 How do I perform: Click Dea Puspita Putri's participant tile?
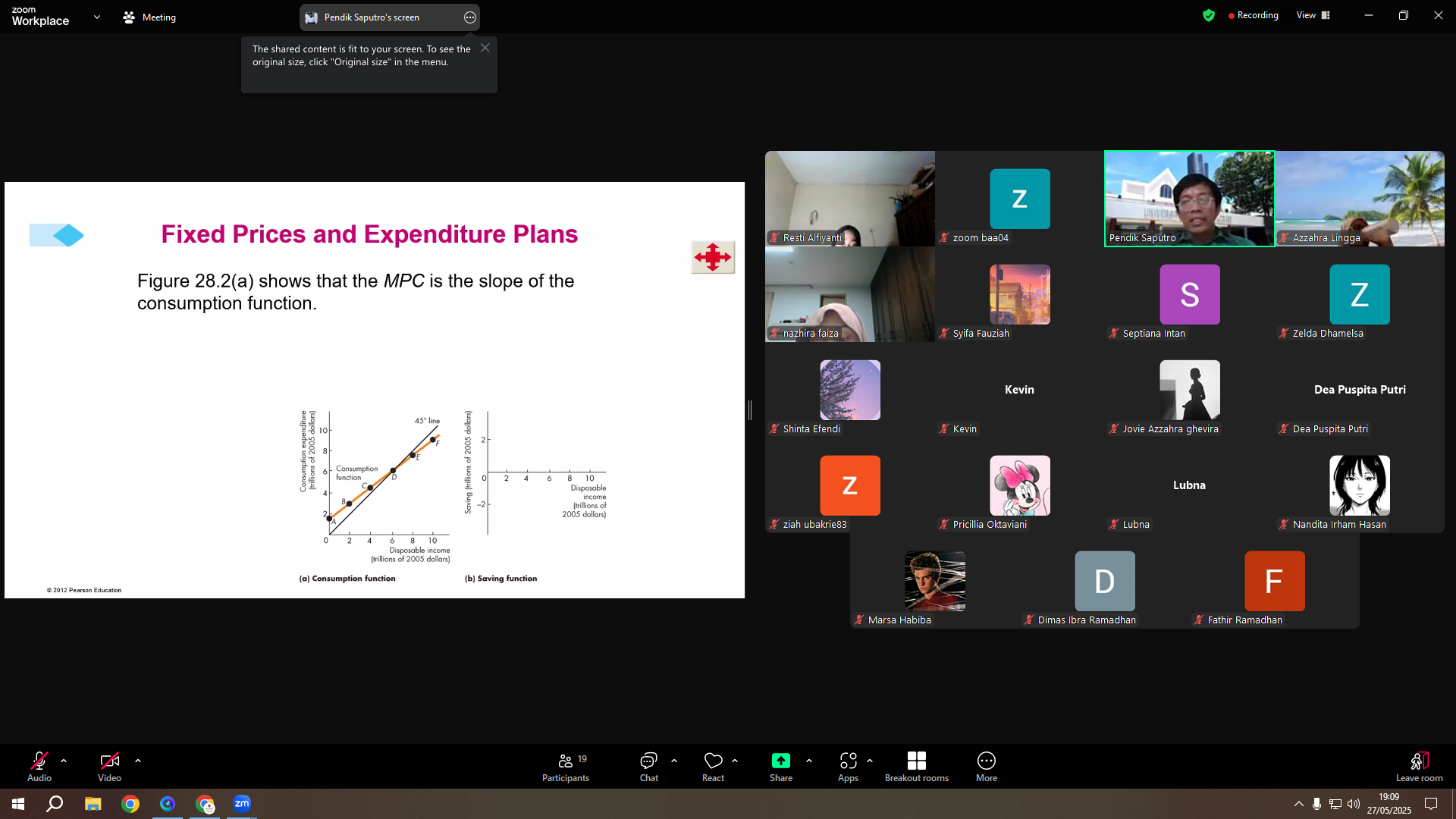[x=1360, y=390]
